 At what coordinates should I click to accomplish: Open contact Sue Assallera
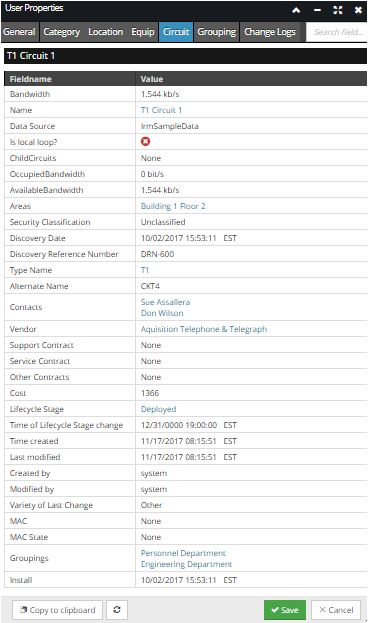pyautogui.click(x=165, y=302)
